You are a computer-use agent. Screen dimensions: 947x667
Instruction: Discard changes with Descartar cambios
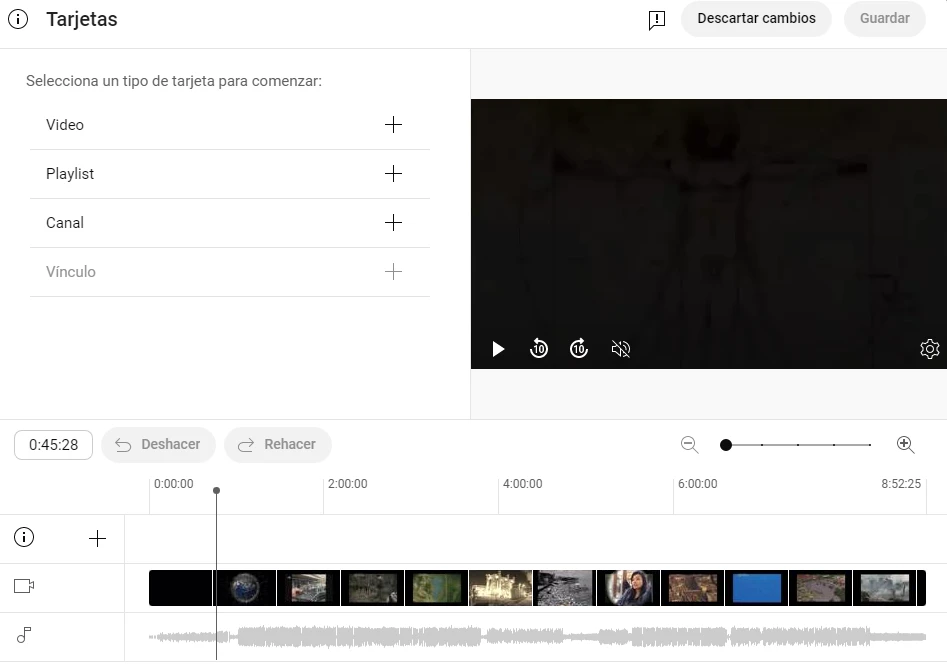756,18
